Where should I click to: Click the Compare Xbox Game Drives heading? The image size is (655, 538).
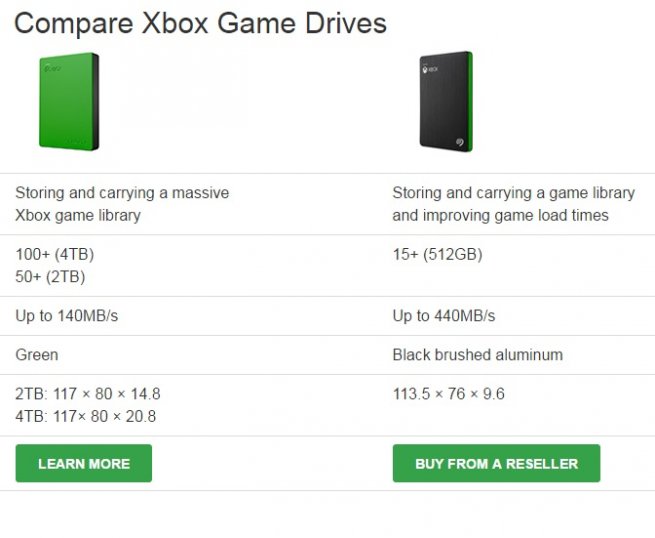[x=201, y=23]
